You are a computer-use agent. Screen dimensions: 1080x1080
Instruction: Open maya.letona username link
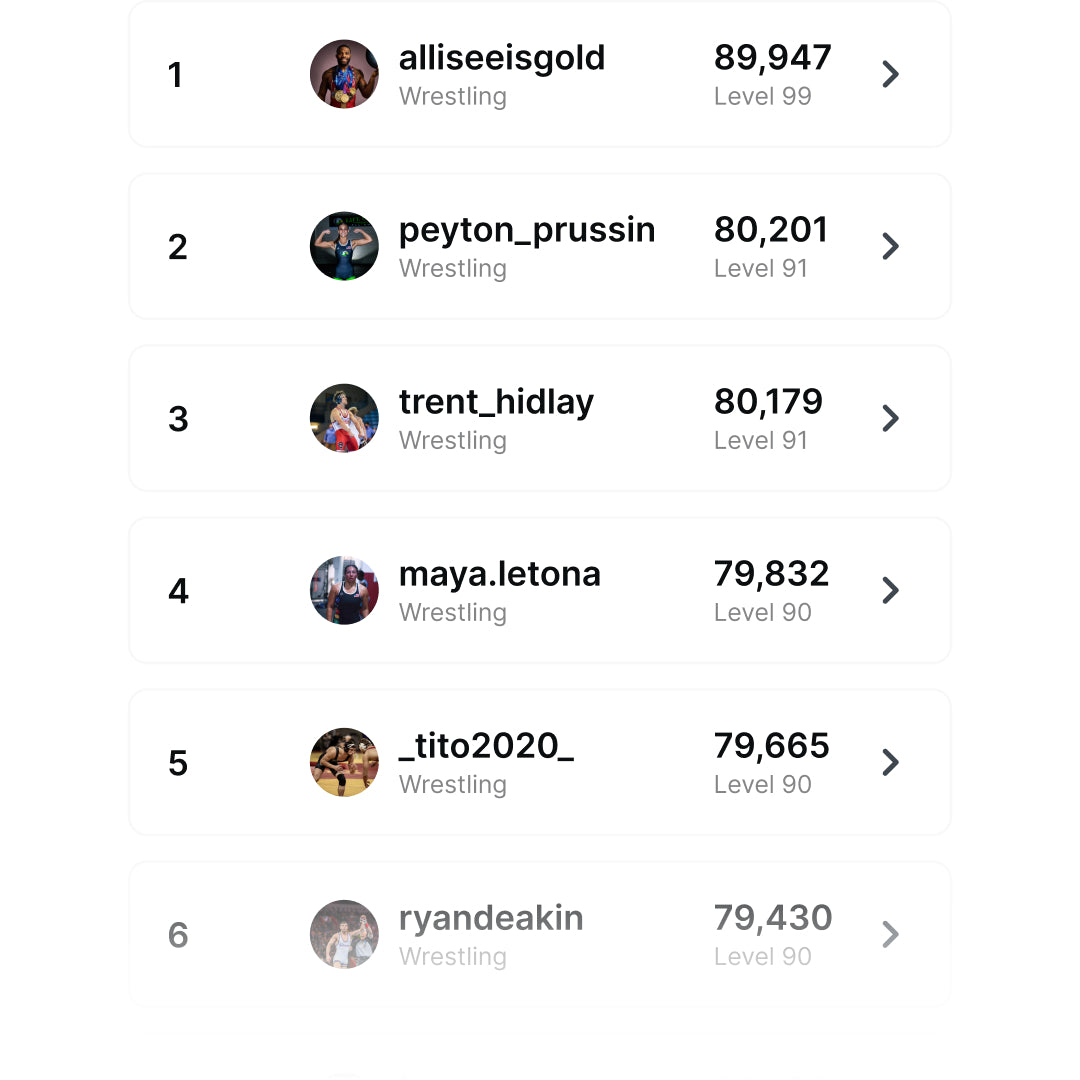click(x=500, y=574)
